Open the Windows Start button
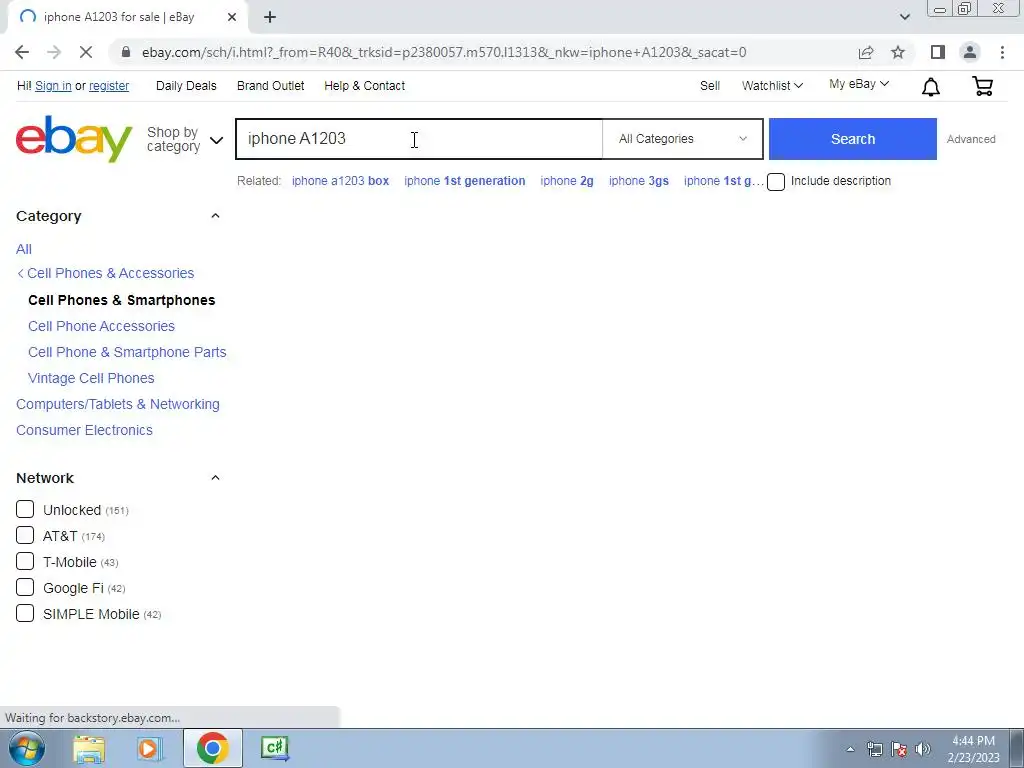The image size is (1024, 768). [27, 748]
